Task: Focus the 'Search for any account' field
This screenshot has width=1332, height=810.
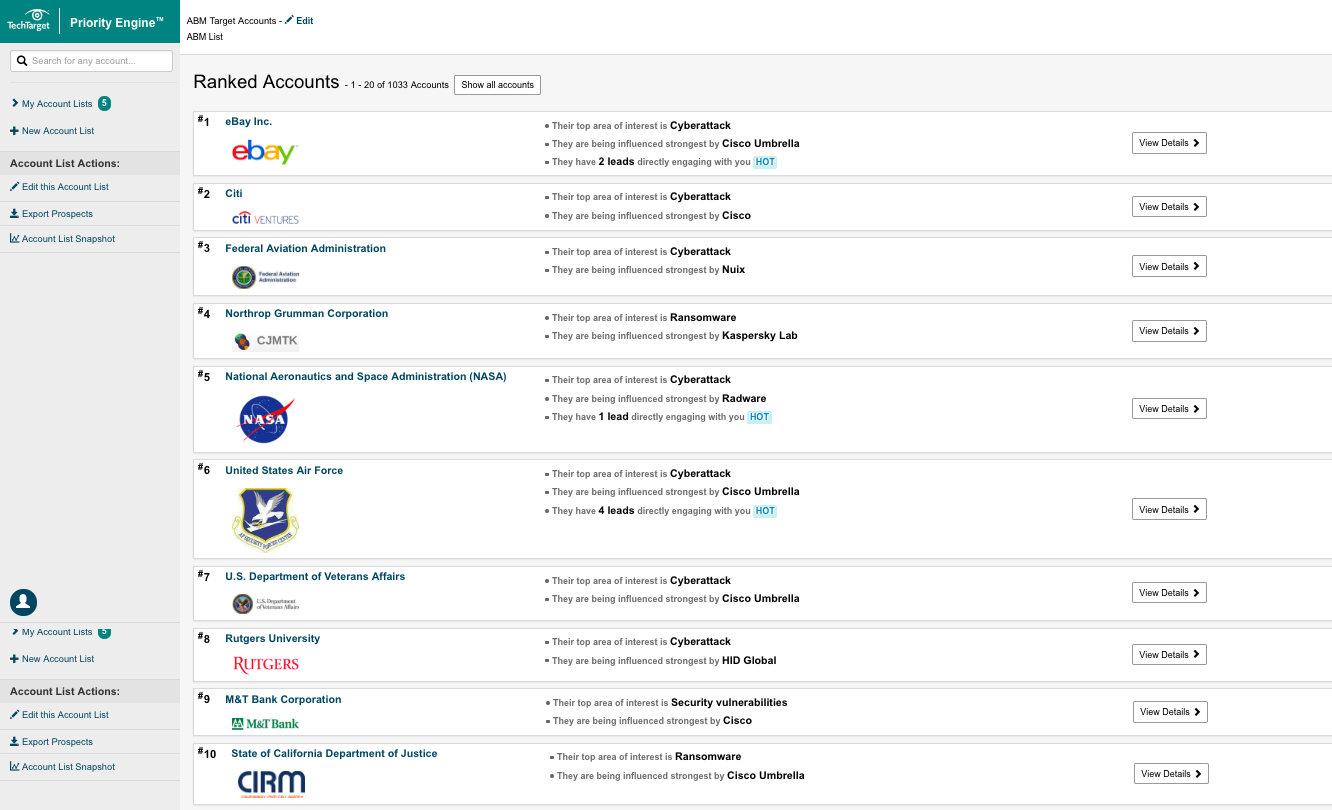Action: point(90,61)
